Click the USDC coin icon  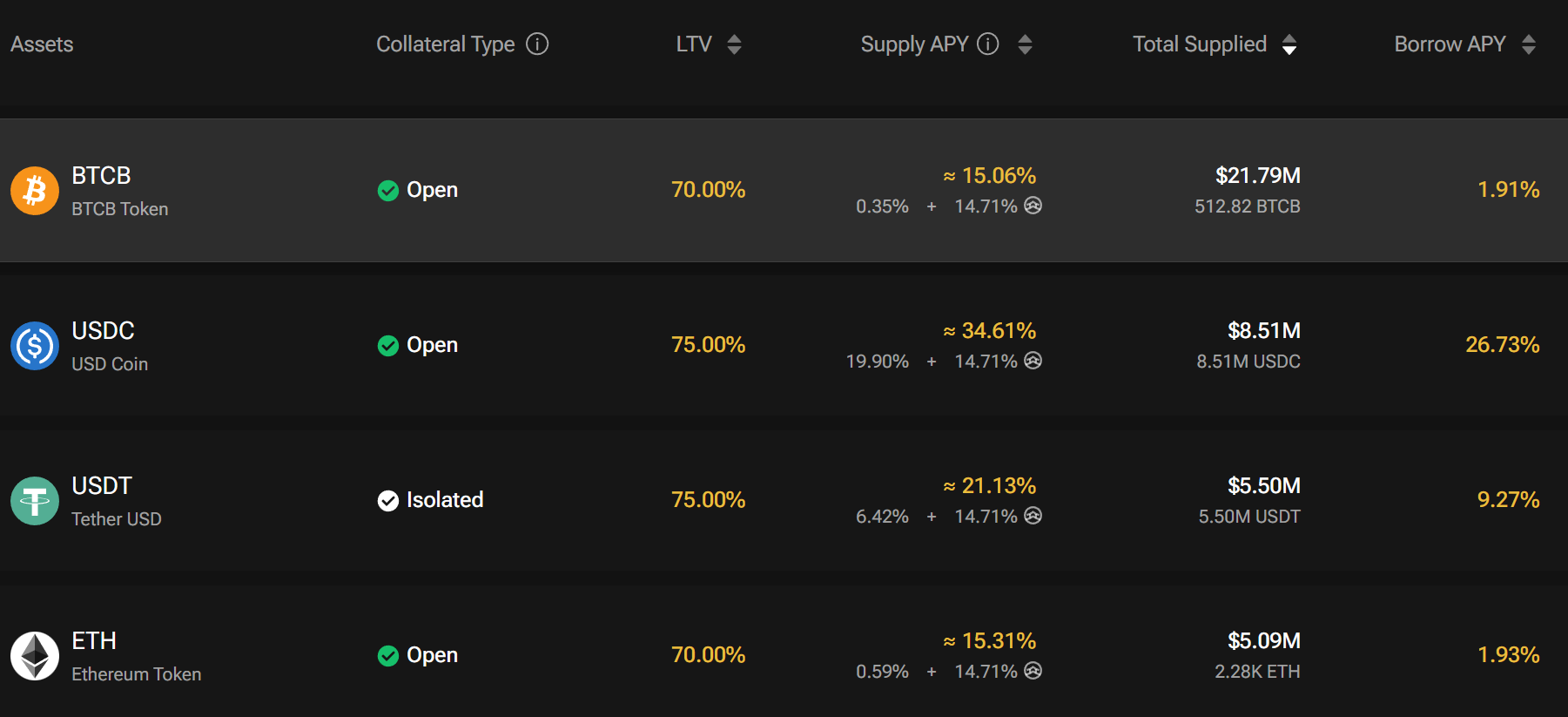(x=35, y=345)
